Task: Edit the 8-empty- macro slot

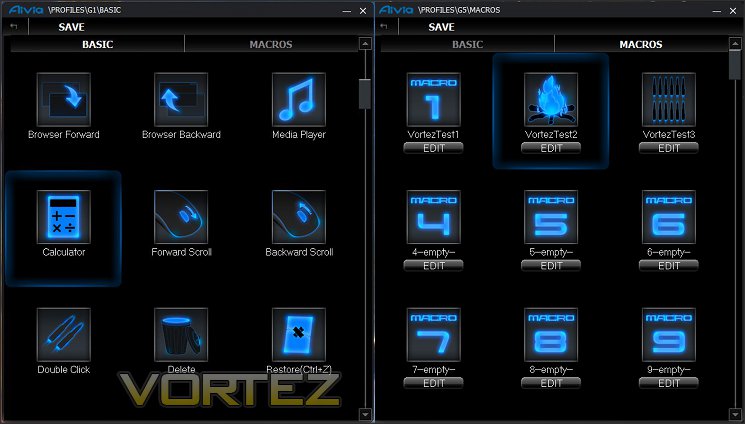Action: pyautogui.click(x=551, y=383)
